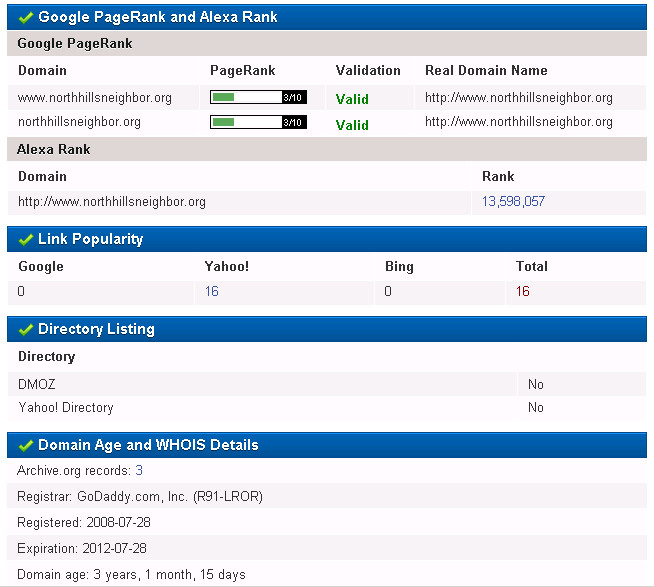Click the Domain Age and WHOIS Details header
Viewport: 654px width, 587px height.
point(148,445)
